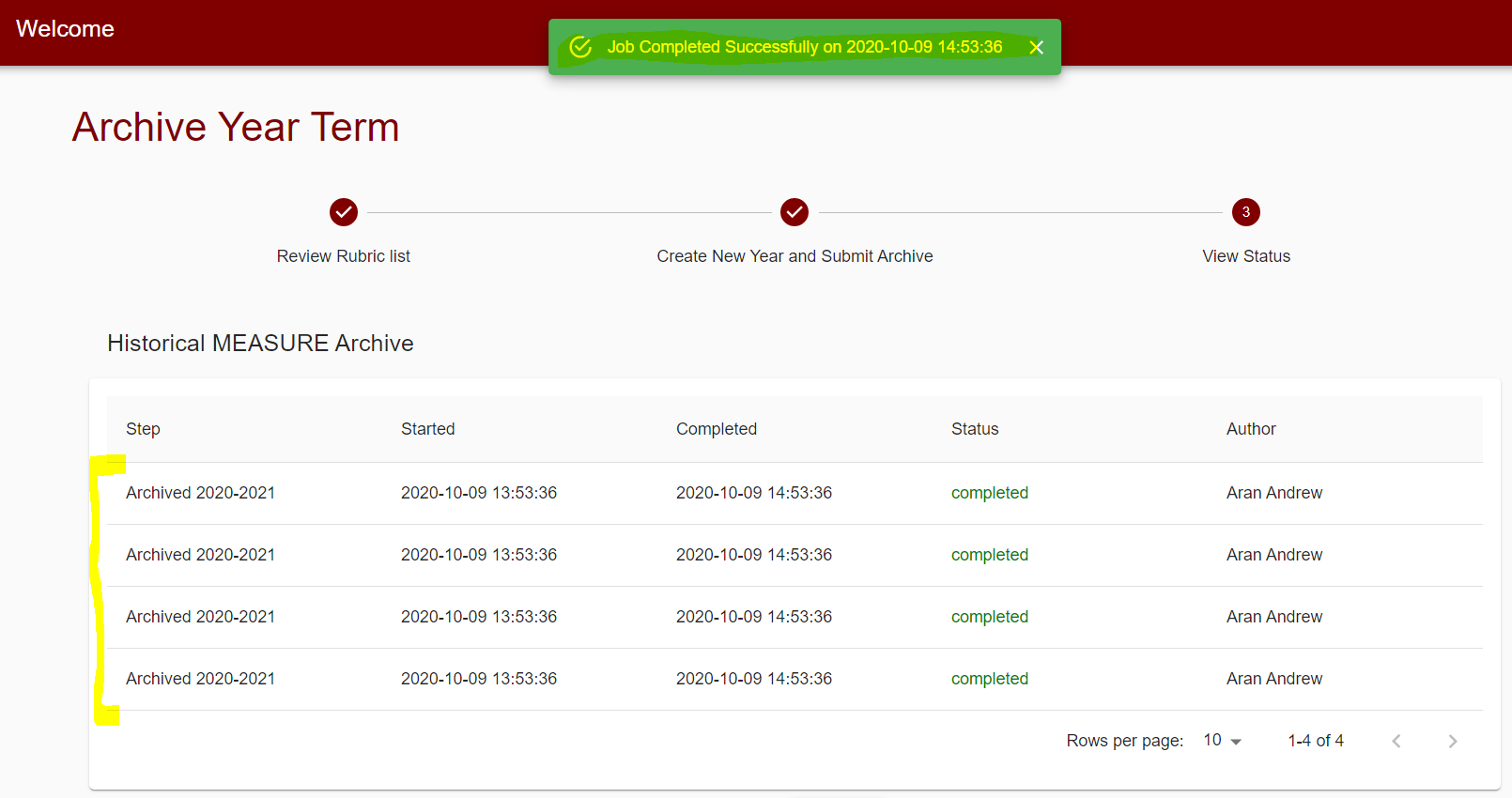Sort by the Started column header
Screen dimensions: 1512x798
(x=427, y=429)
